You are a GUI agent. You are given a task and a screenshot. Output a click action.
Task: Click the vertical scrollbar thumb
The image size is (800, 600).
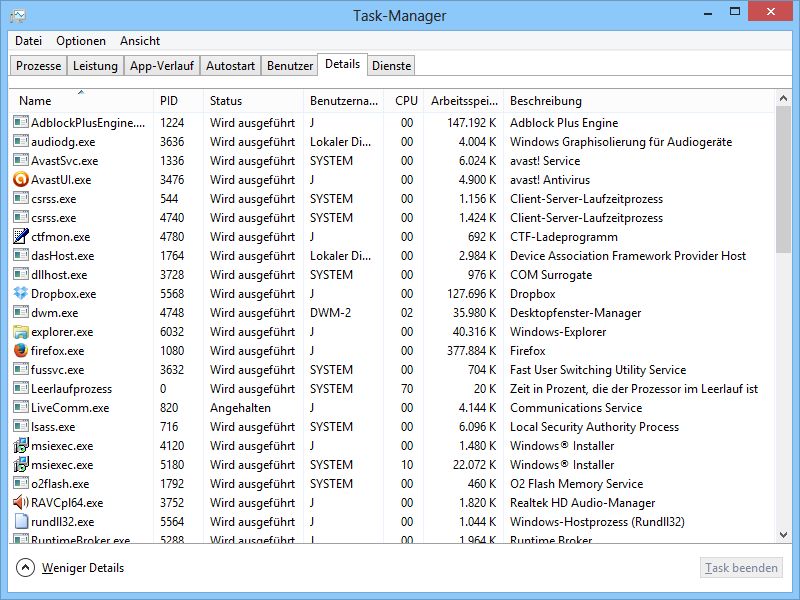pos(783,180)
